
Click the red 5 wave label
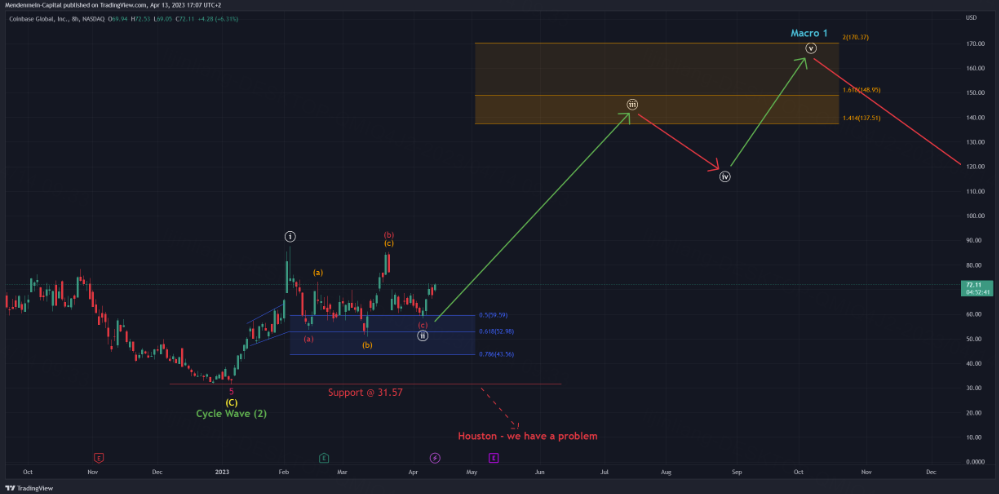tap(231, 391)
